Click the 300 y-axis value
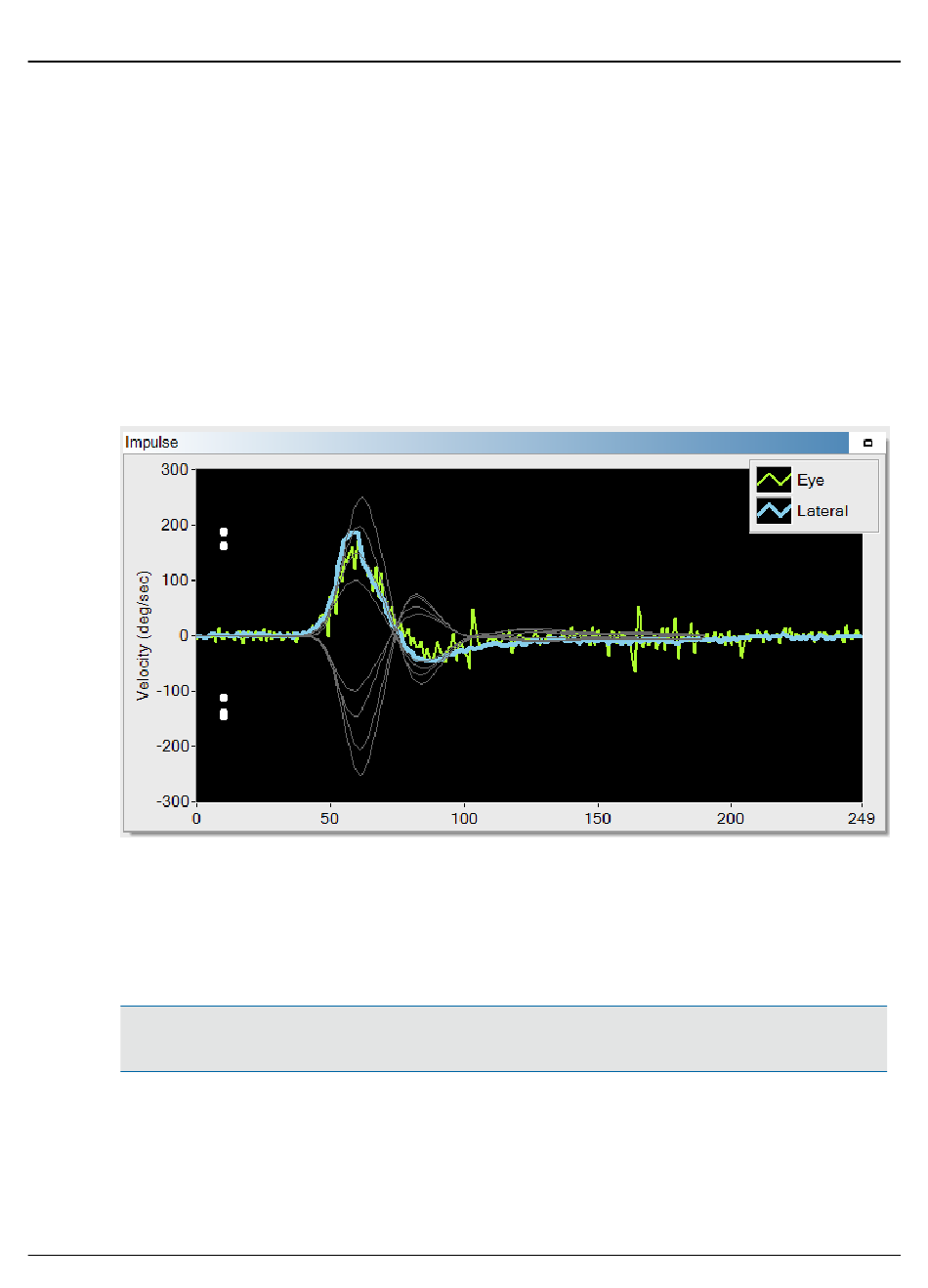 (175, 469)
